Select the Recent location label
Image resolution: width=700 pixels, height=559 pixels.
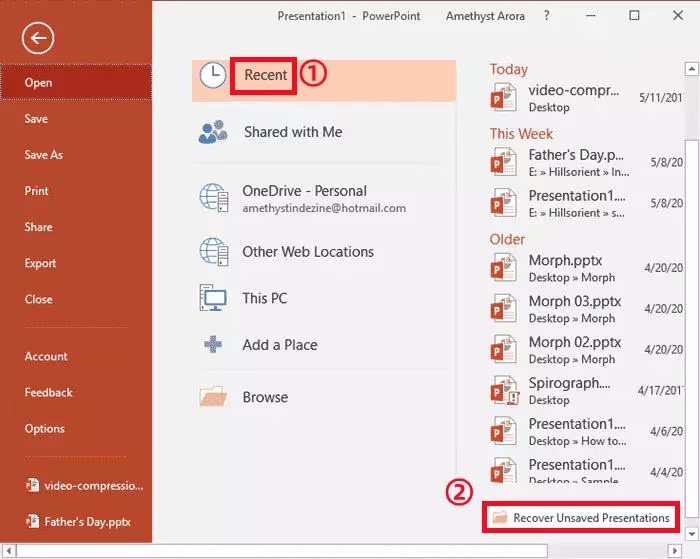coord(265,75)
